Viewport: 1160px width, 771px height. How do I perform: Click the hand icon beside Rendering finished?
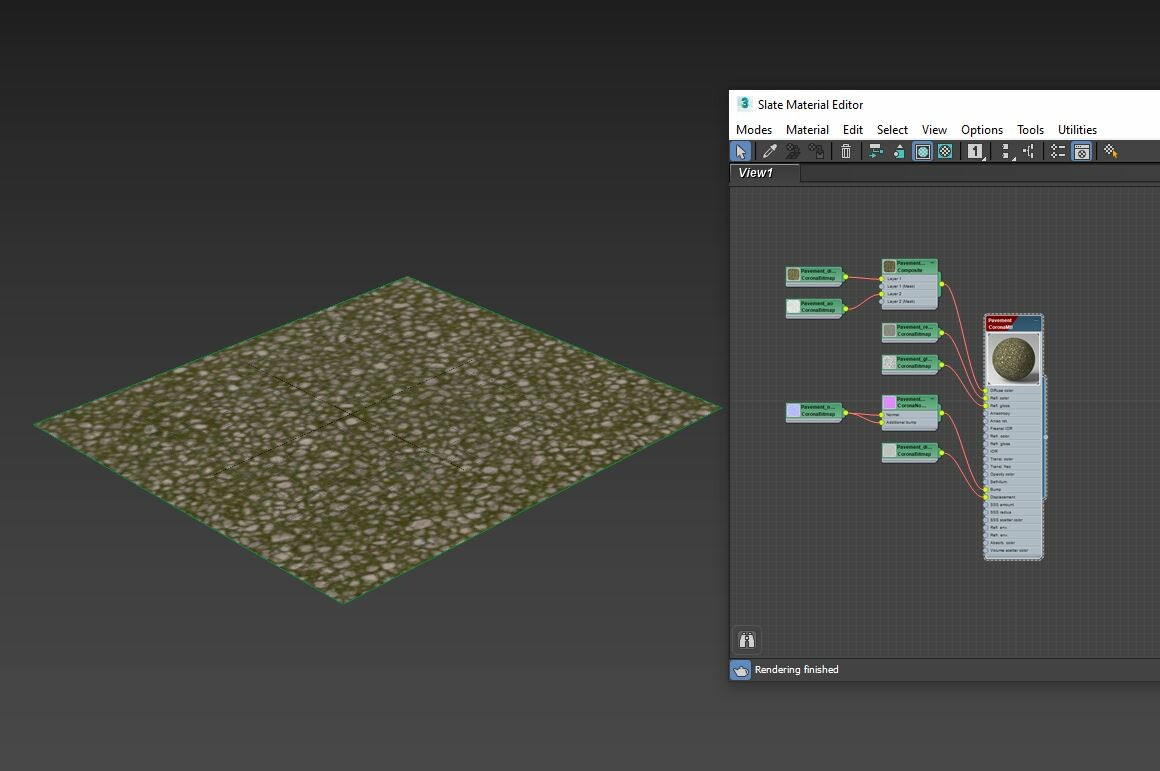[740, 669]
